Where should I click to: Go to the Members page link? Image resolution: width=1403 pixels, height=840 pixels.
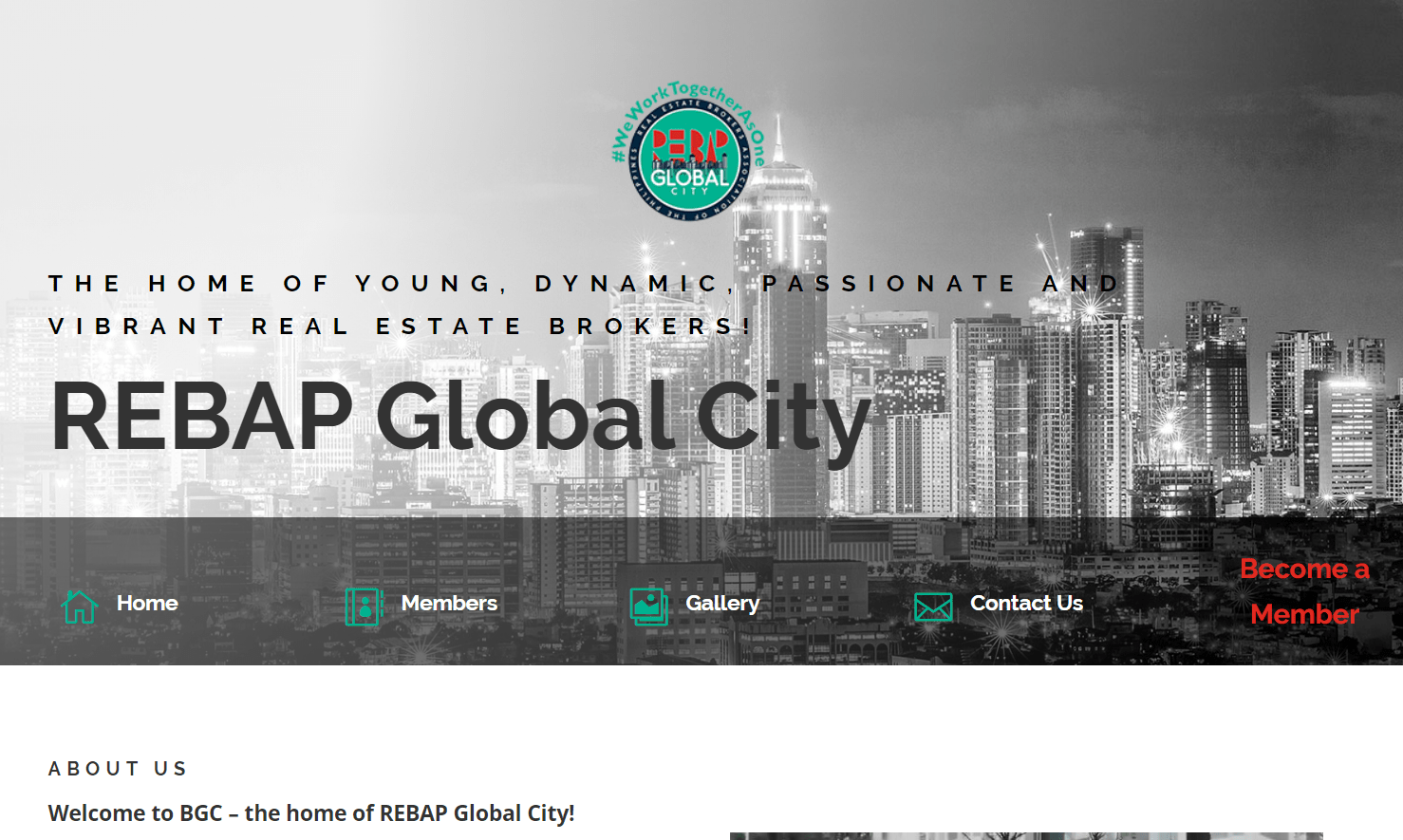pyautogui.click(x=449, y=604)
